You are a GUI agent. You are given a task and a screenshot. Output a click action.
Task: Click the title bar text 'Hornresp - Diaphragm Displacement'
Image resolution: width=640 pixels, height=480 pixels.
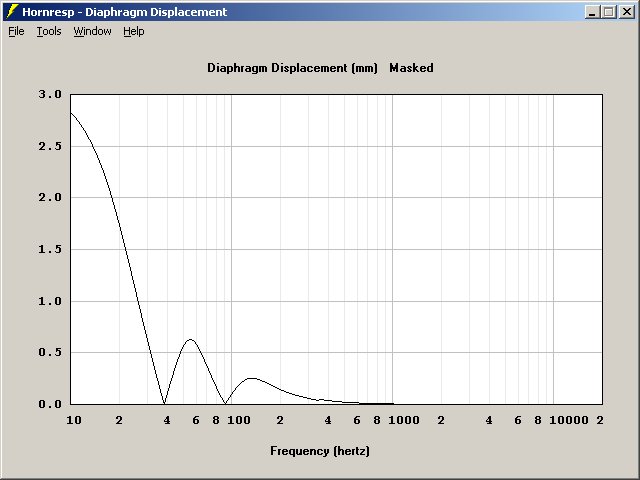tap(124, 12)
